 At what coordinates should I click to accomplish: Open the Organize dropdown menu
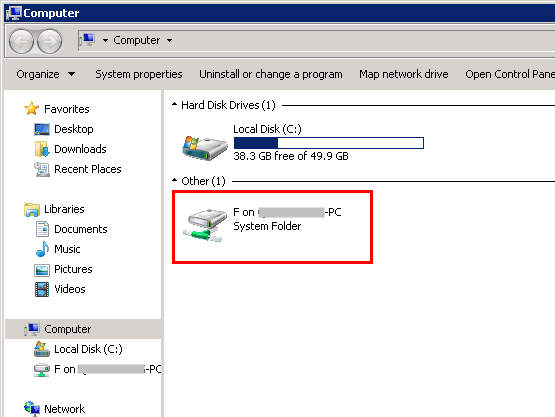click(46, 74)
